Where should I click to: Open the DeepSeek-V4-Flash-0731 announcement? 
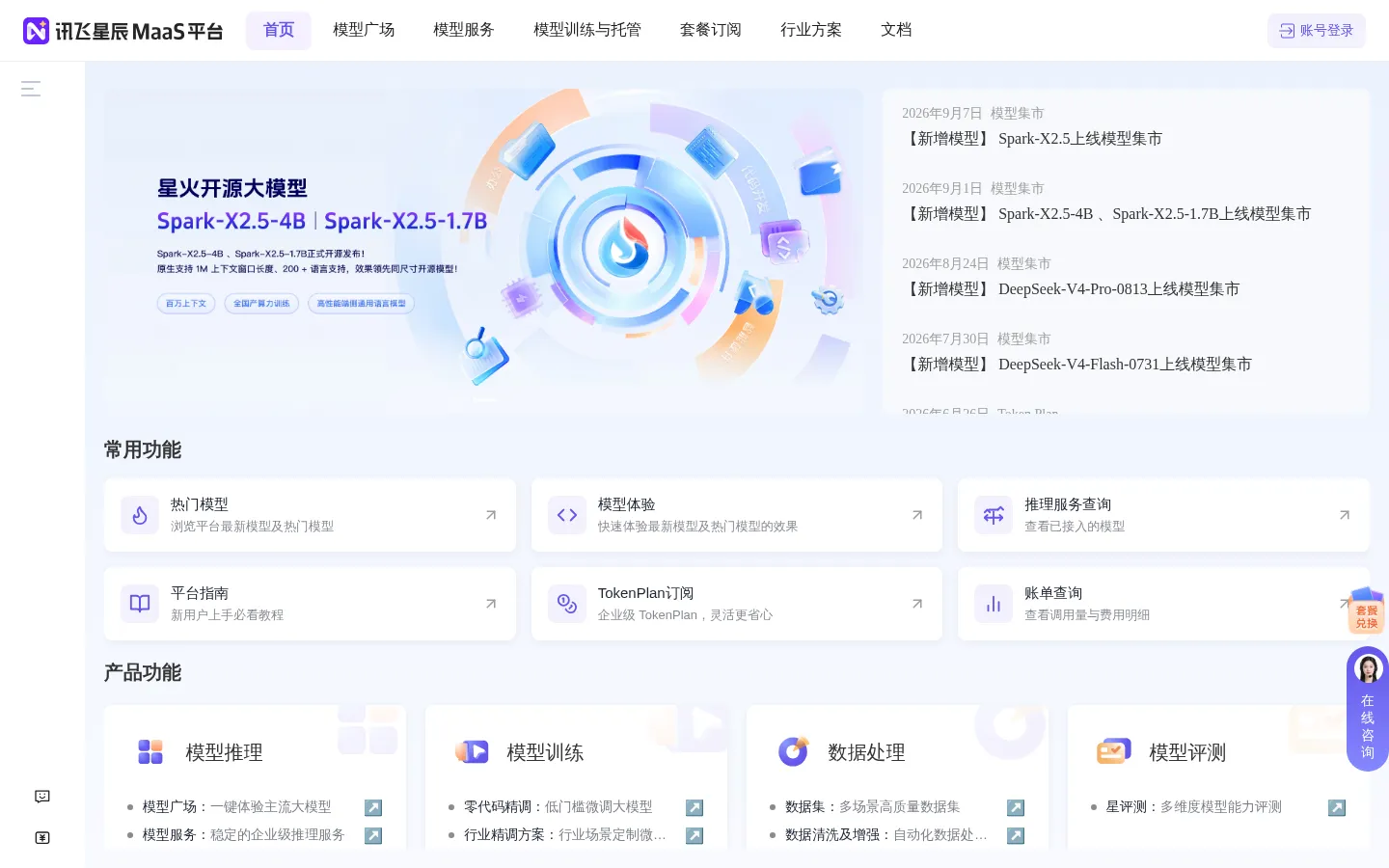coord(1076,365)
